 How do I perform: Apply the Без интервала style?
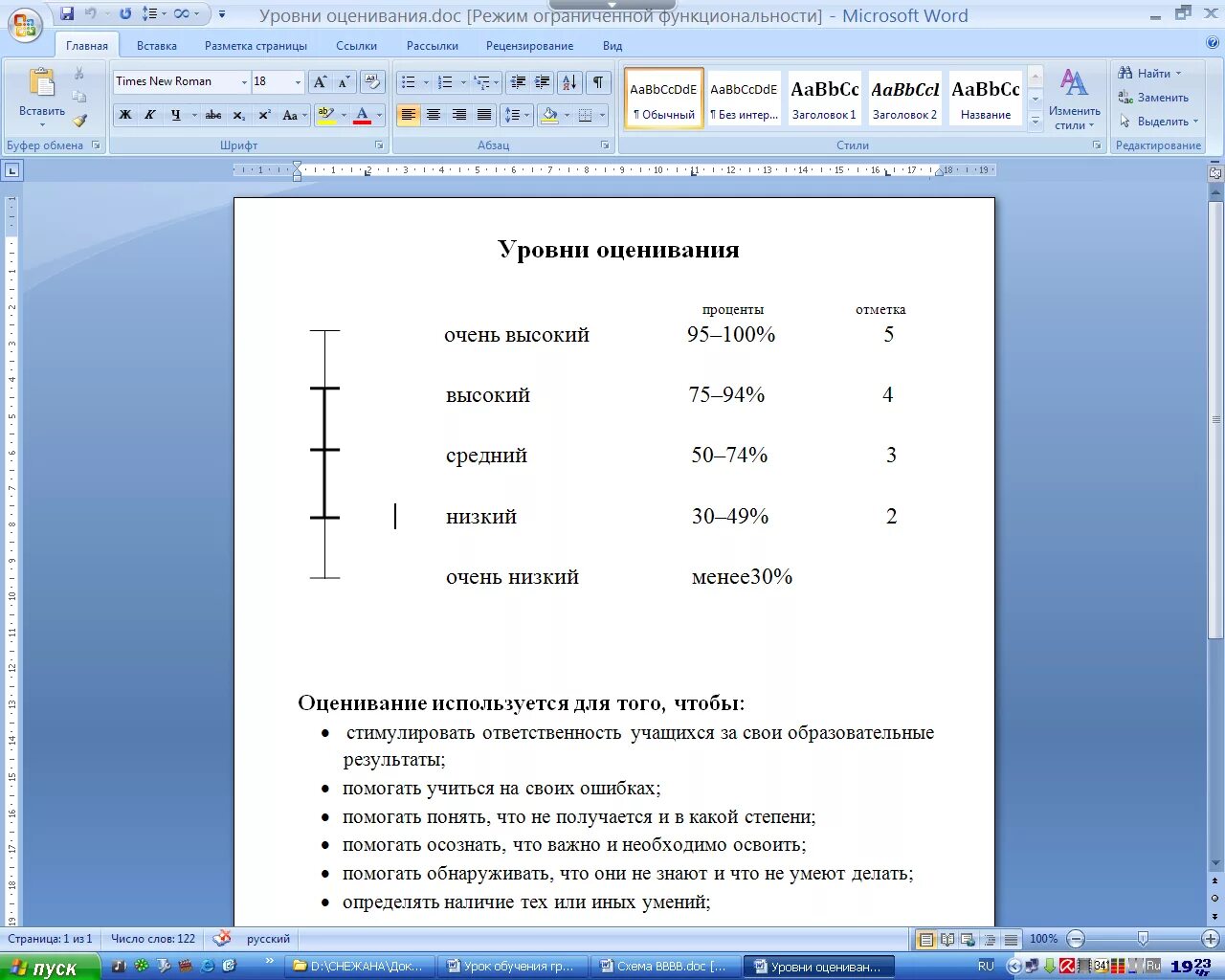pos(744,98)
